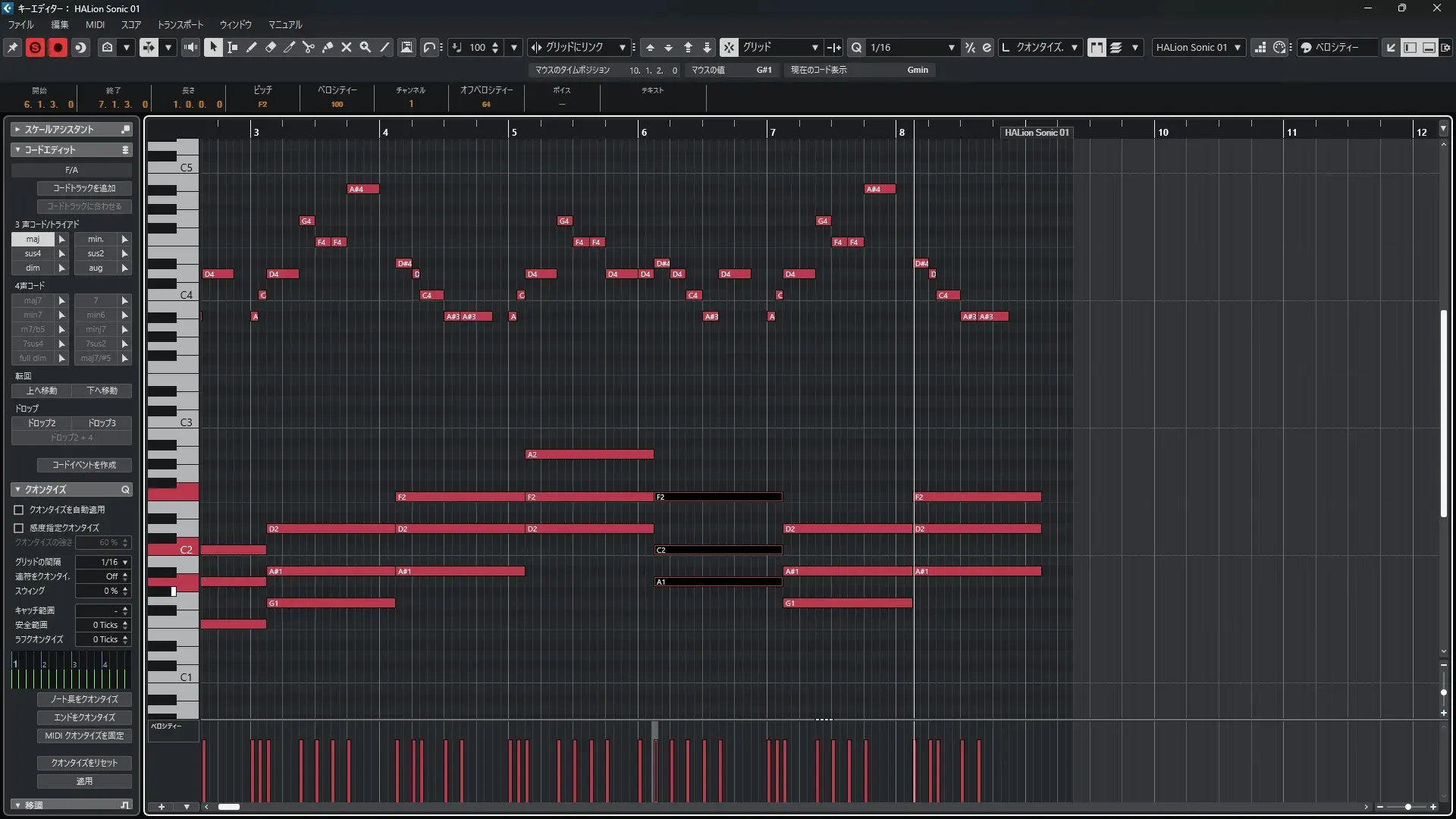Screen dimensions: 1456x819
Task: Enable the sensitivity quantize checkbox
Action: tap(19, 528)
